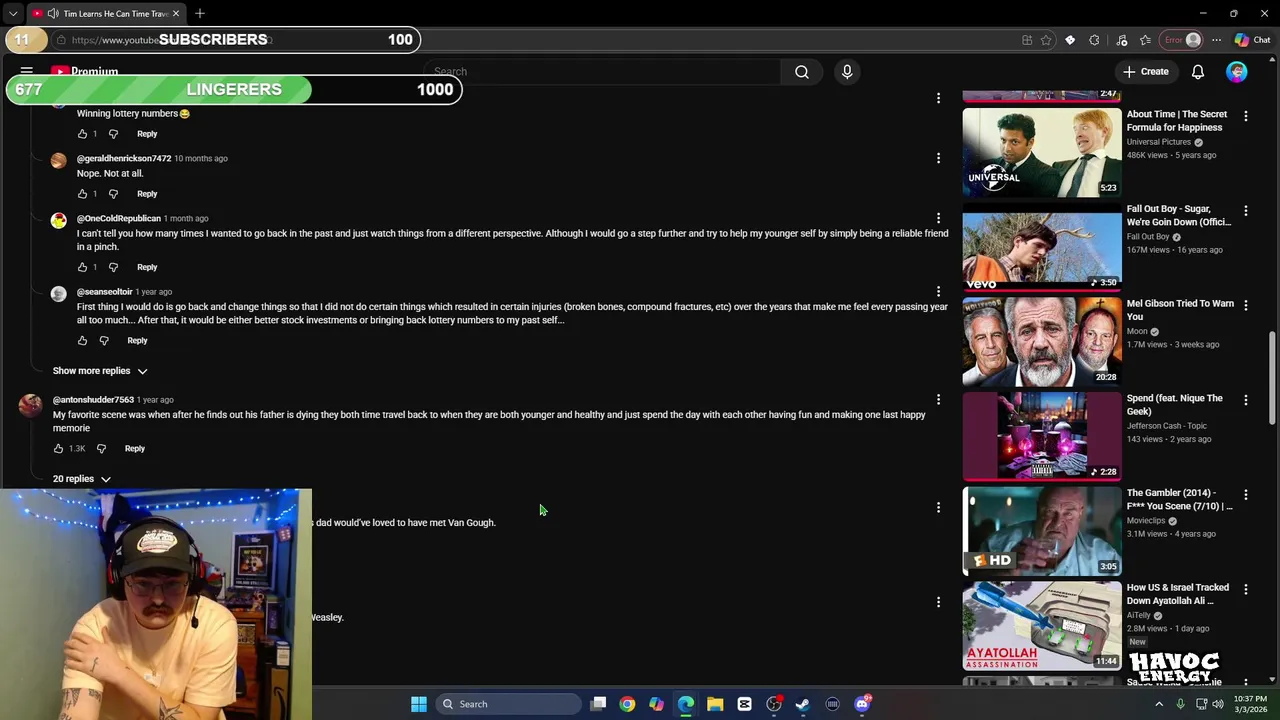The width and height of the screenshot is (1280, 720).
Task: Open browser settings and more ellipsis
Action: pyautogui.click(x=1216, y=40)
